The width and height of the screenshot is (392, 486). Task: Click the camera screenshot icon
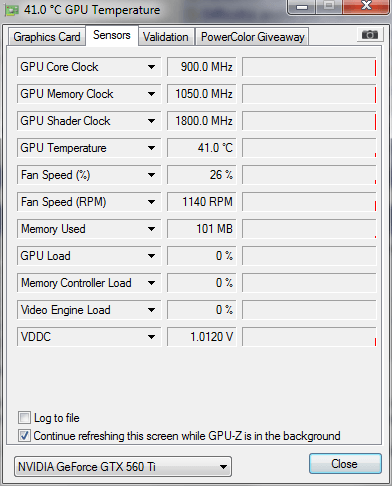[x=370, y=35]
